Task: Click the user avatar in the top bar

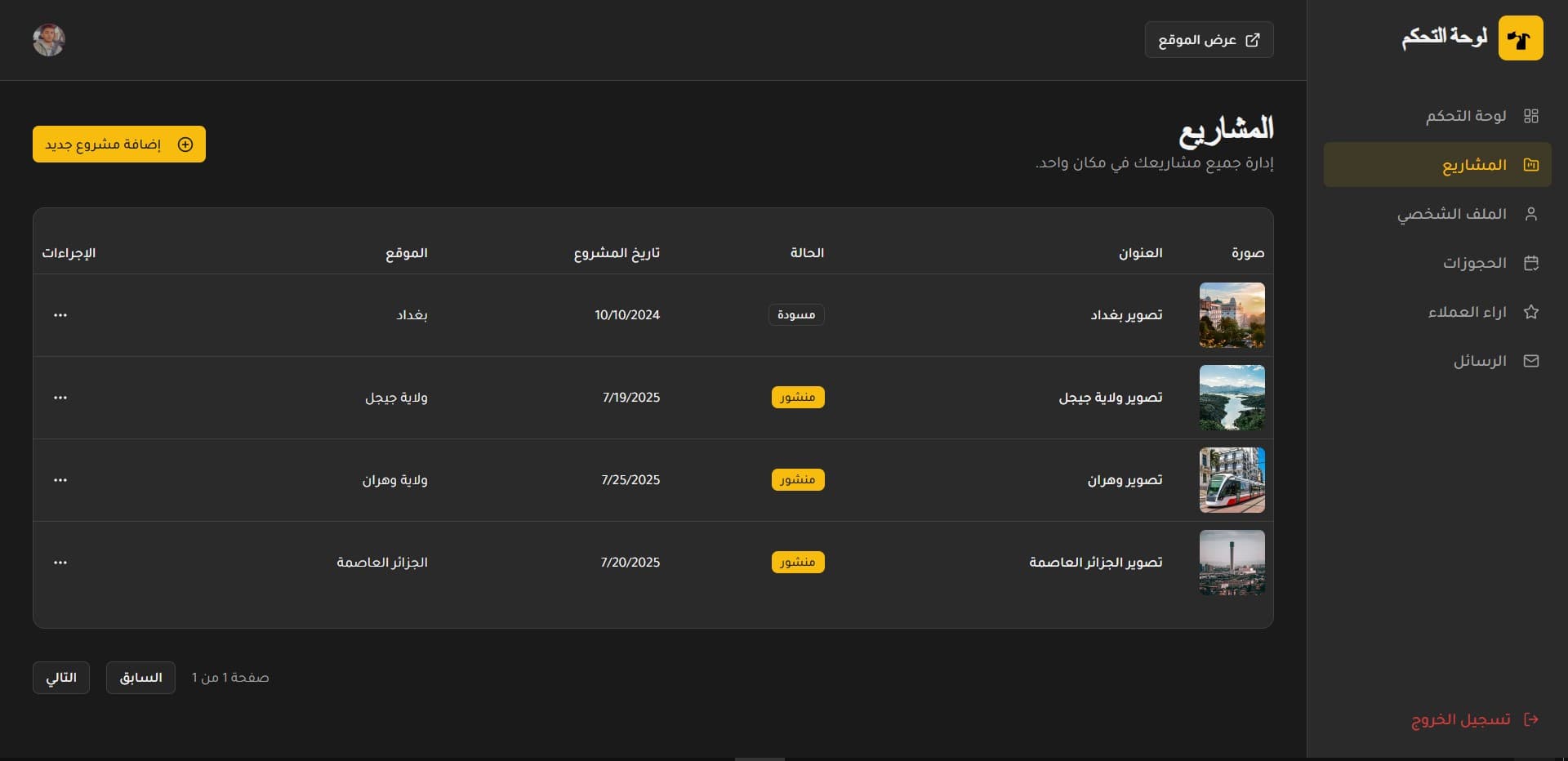Action: (x=49, y=39)
